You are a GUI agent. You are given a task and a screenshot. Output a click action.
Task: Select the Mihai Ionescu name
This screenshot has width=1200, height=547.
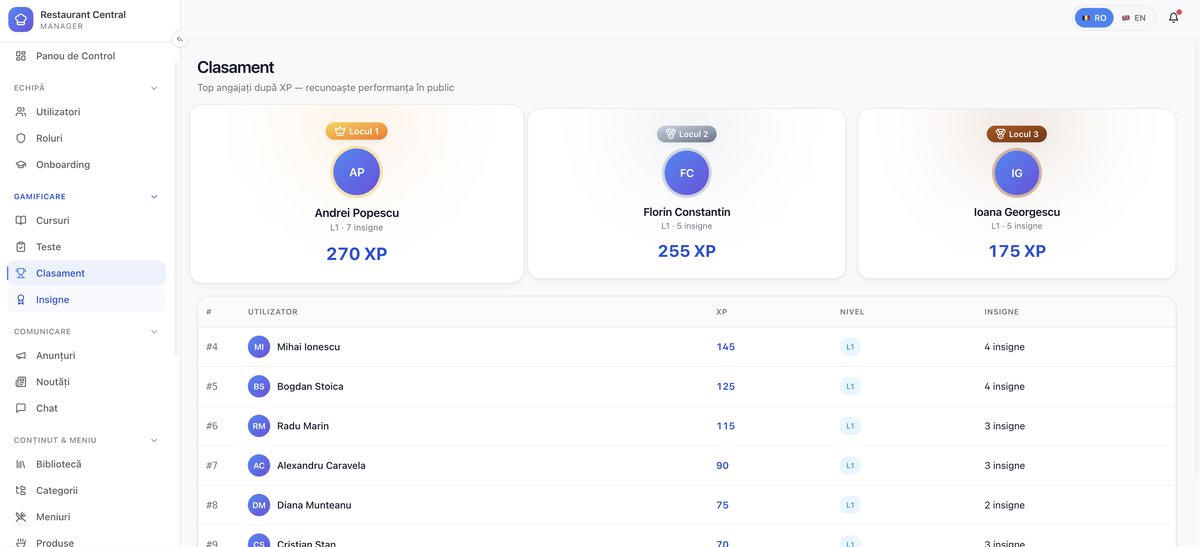pos(308,347)
